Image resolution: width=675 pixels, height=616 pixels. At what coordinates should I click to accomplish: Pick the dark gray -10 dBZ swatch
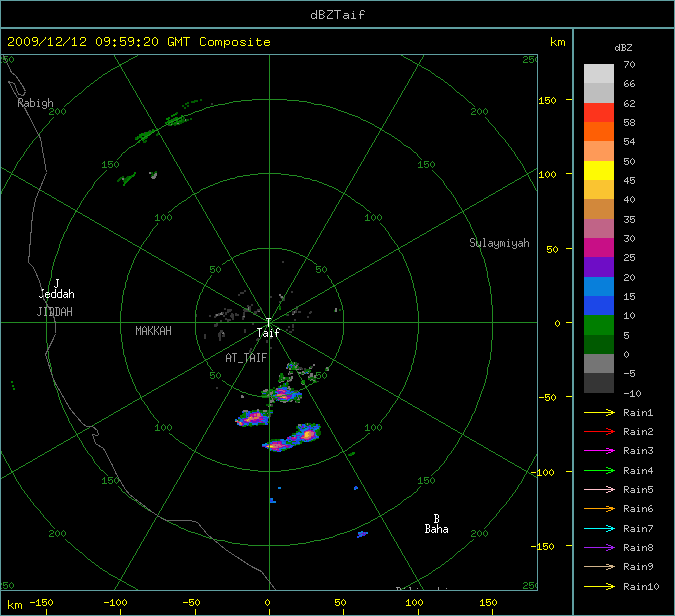(599, 383)
